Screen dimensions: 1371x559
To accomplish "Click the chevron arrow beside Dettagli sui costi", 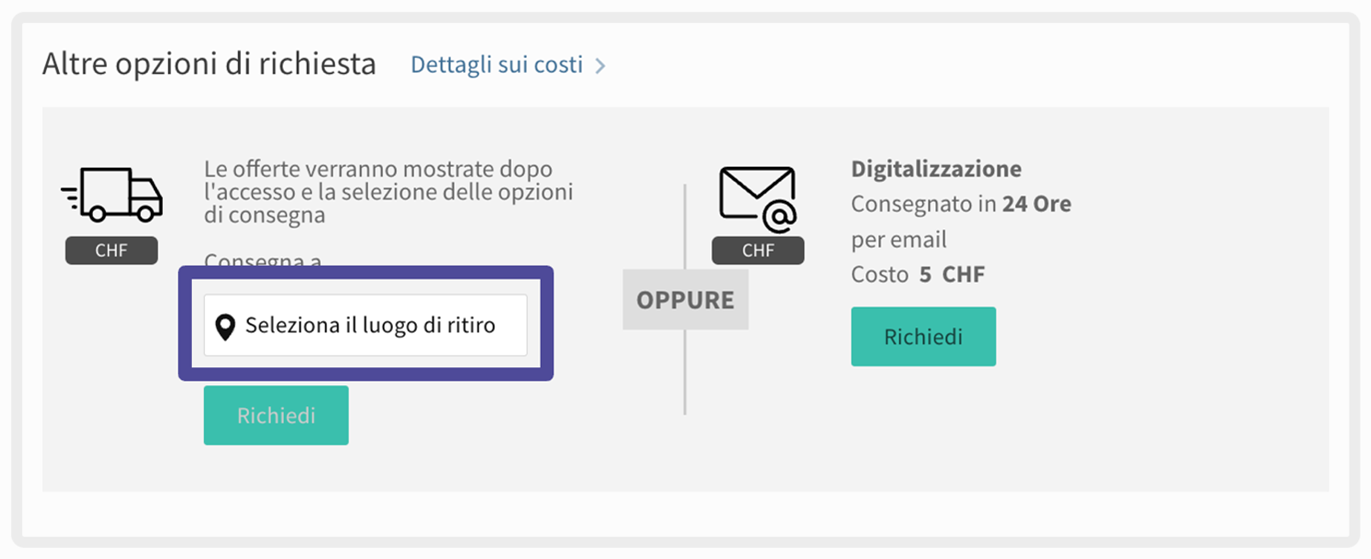I will [x=600, y=66].
